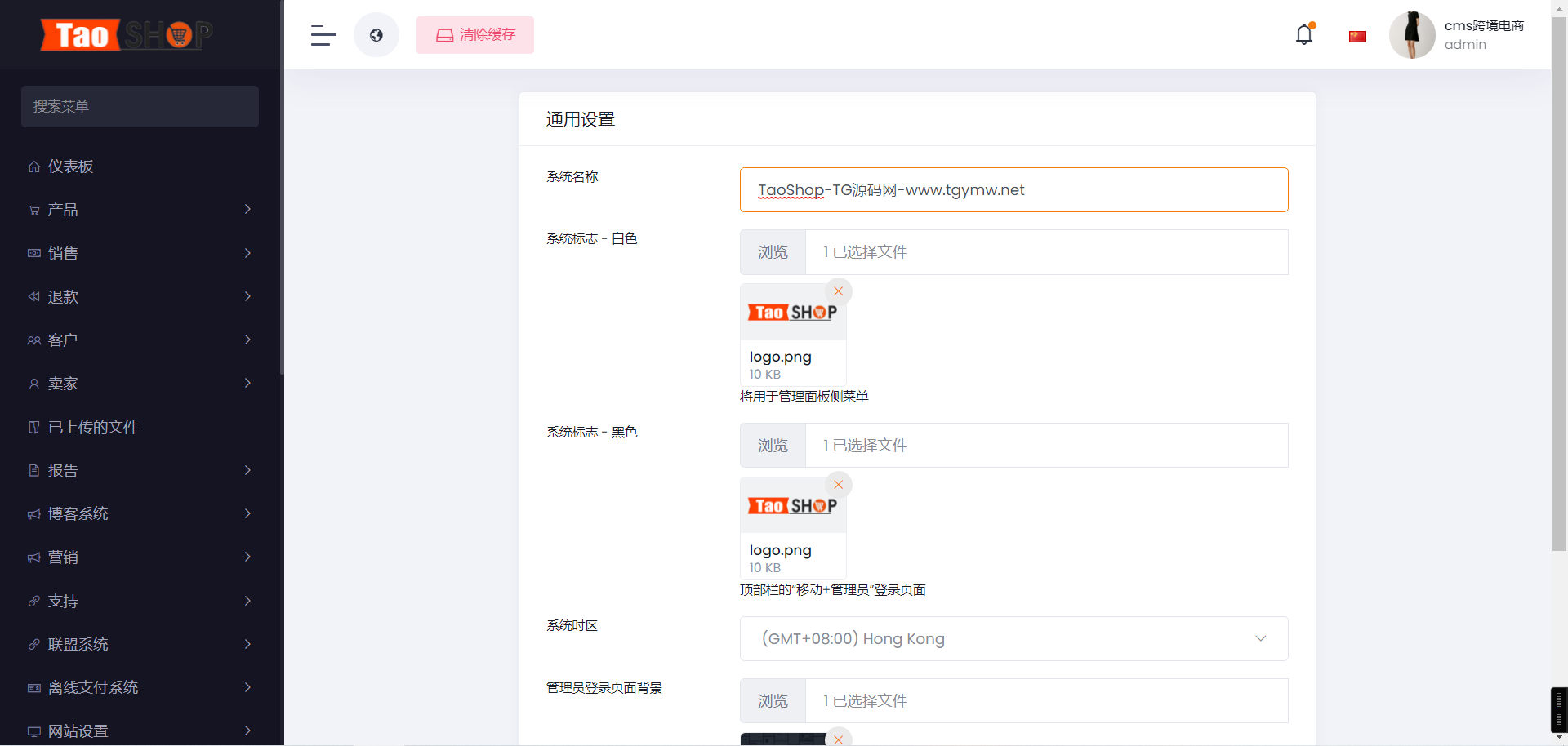Remove the black logo.png image
The width and height of the screenshot is (1568, 746).
pos(838,485)
